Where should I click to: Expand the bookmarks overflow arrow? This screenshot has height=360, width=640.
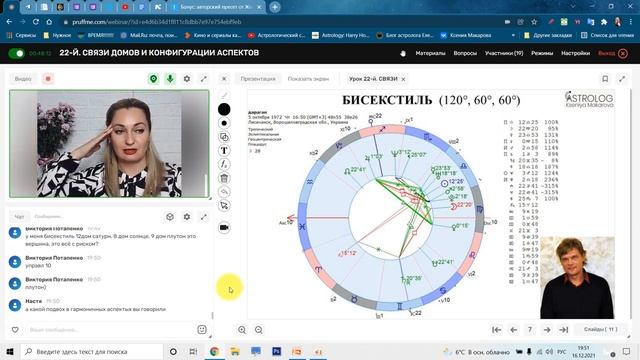(x=513, y=36)
